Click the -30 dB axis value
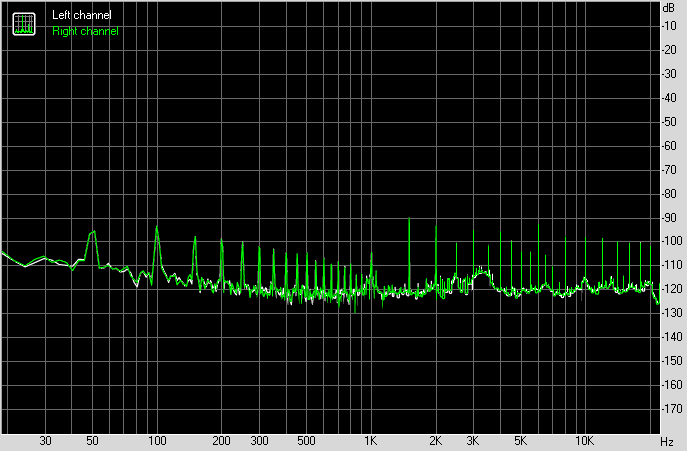 (x=669, y=74)
